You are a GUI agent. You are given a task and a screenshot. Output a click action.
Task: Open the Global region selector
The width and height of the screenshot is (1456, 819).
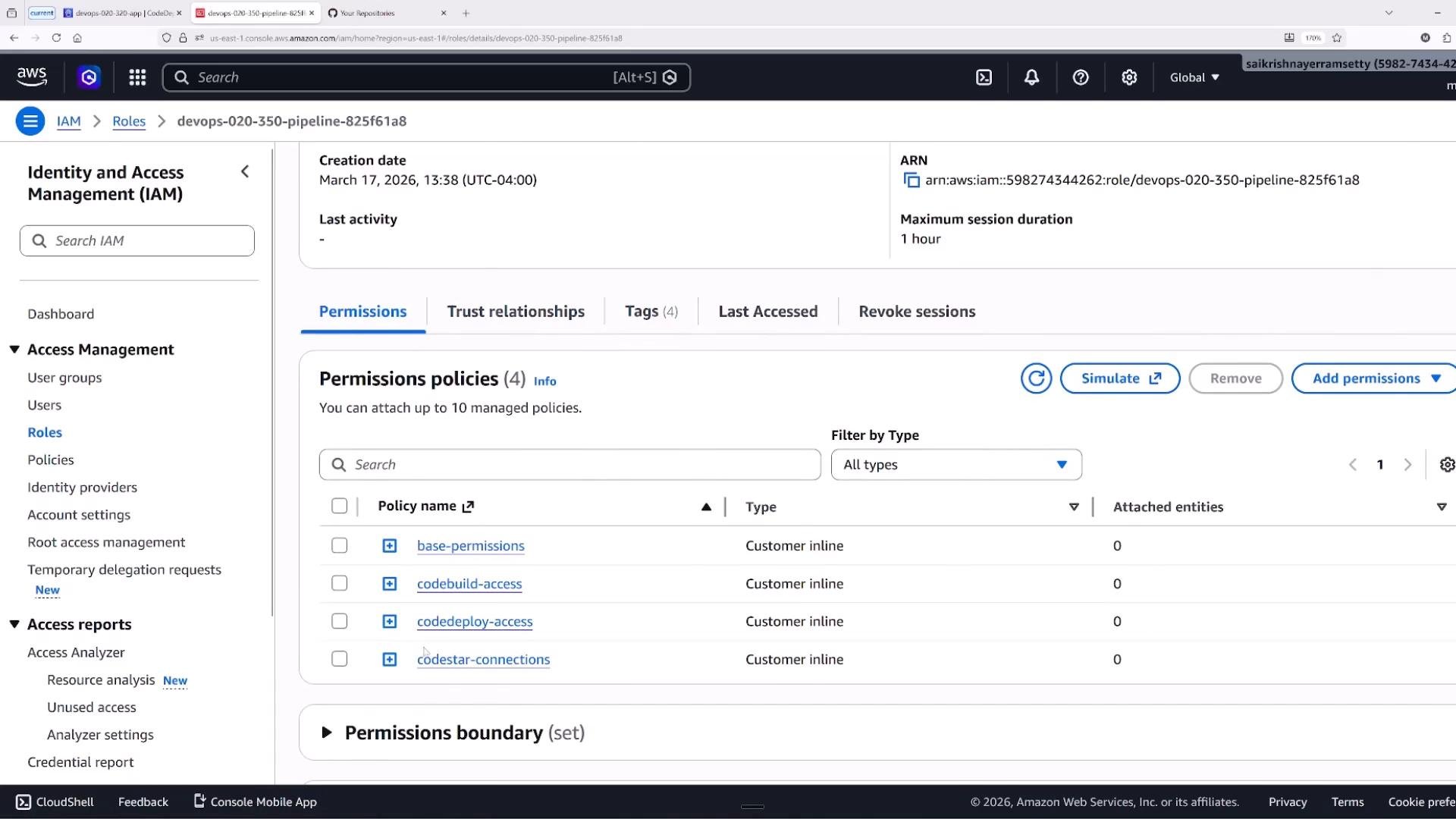pos(1194,77)
